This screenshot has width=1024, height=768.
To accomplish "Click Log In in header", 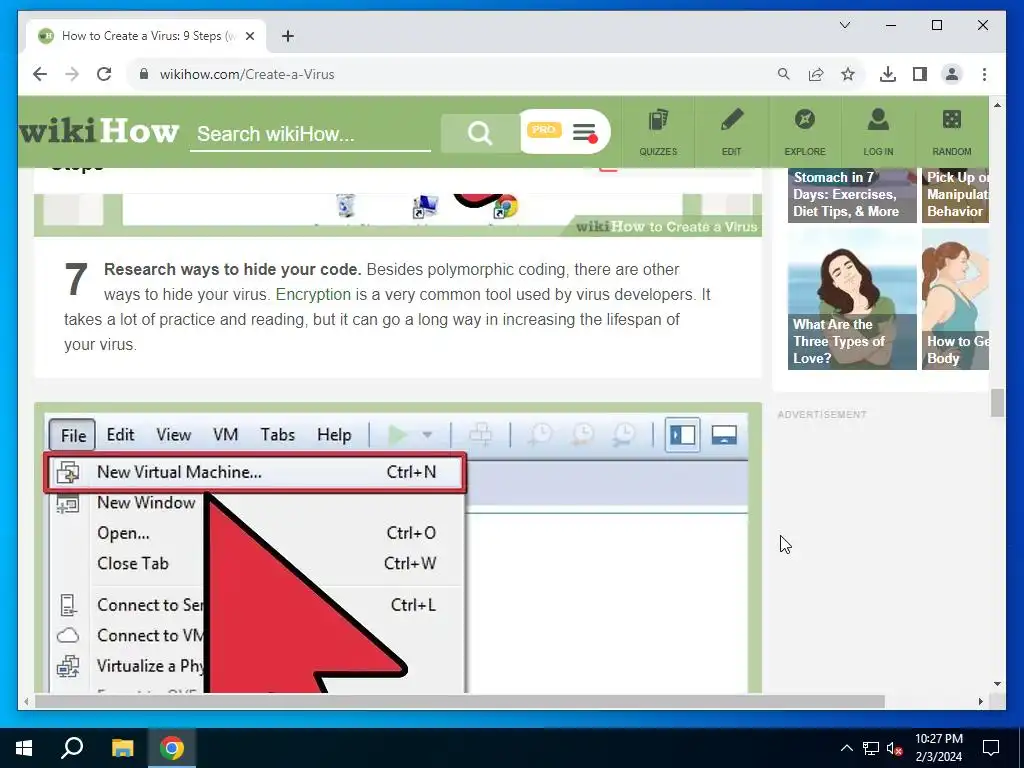I will pos(878,132).
